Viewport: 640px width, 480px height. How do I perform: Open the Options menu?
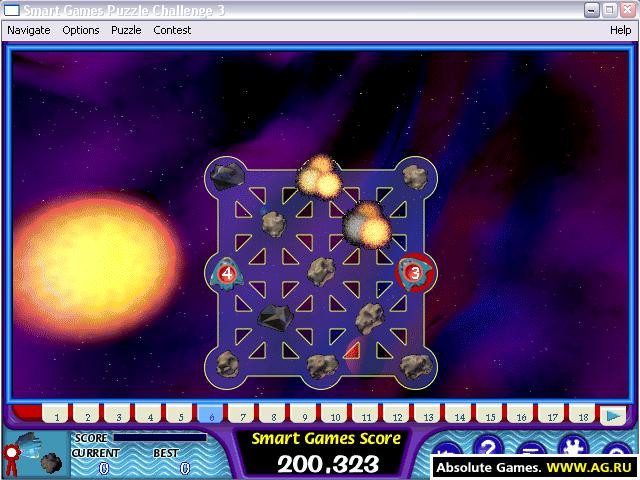tap(81, 30)
